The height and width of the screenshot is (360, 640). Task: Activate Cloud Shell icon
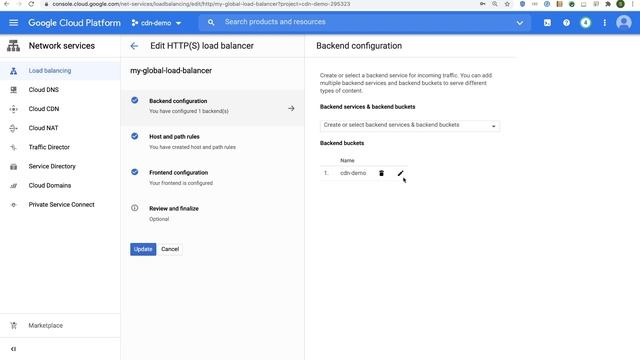pyautogui.click(x=547, y=23)
